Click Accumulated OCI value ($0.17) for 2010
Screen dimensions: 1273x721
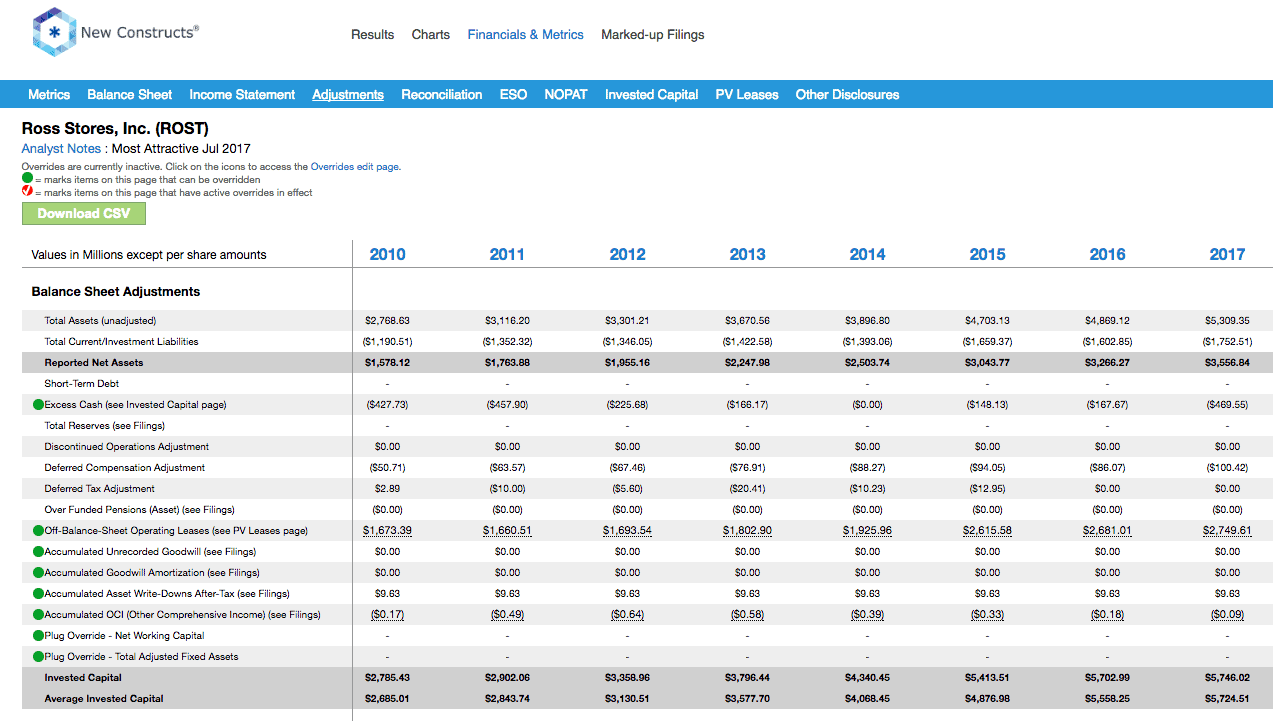(x=387, y=615)
